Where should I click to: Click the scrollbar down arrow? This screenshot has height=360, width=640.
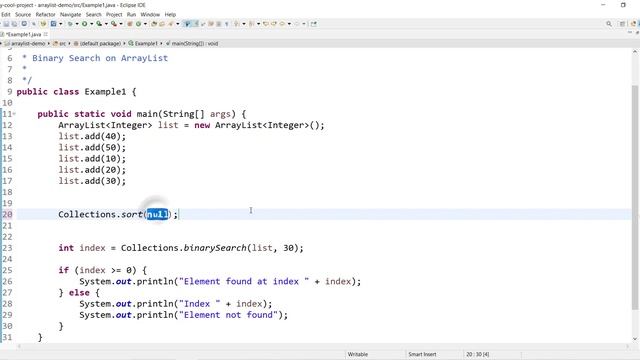635,338
